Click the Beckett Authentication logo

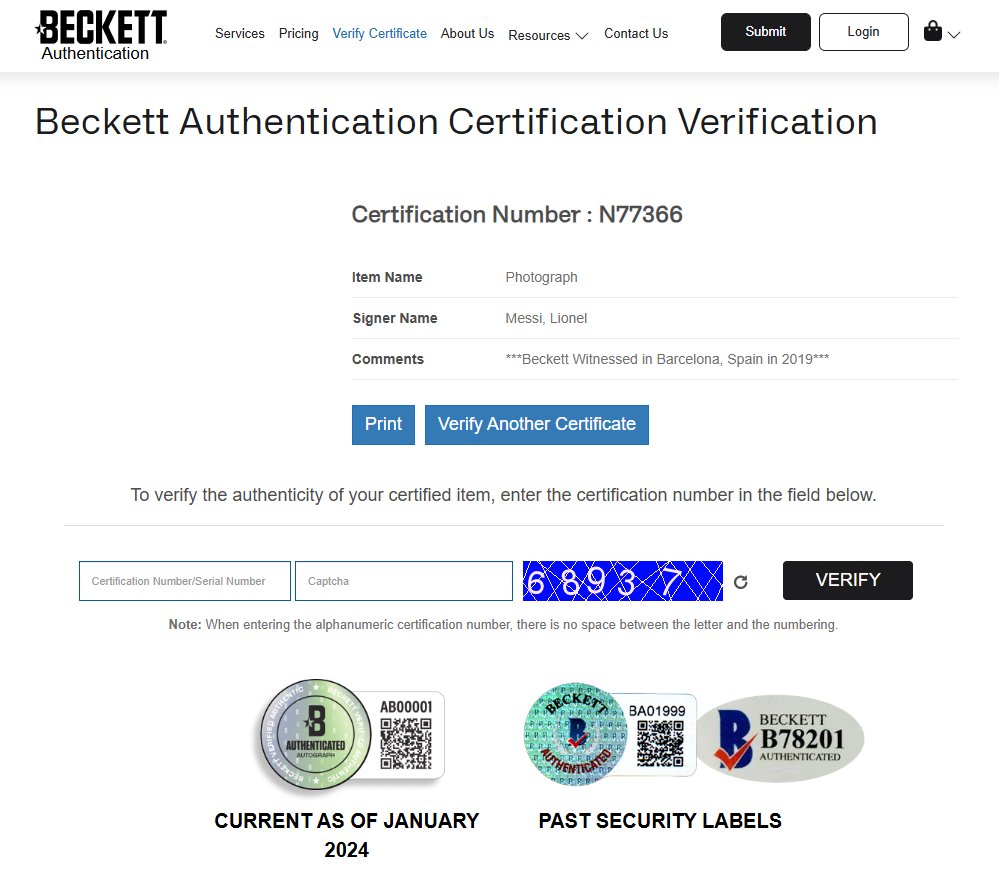101,35
